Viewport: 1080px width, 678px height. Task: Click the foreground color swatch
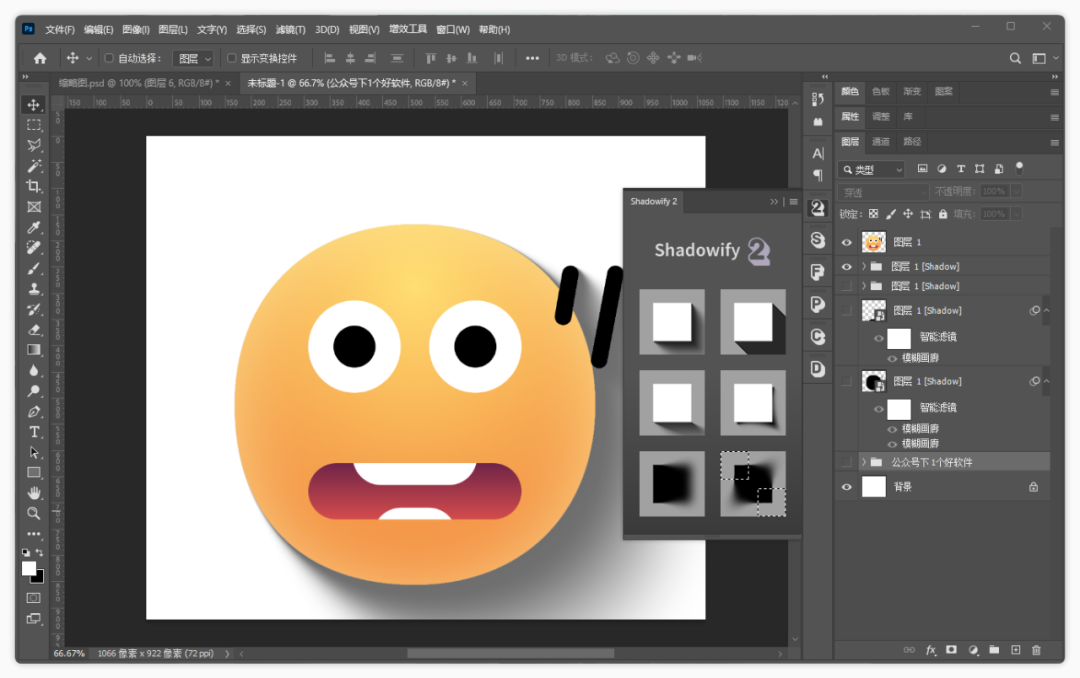coord(29,568)
